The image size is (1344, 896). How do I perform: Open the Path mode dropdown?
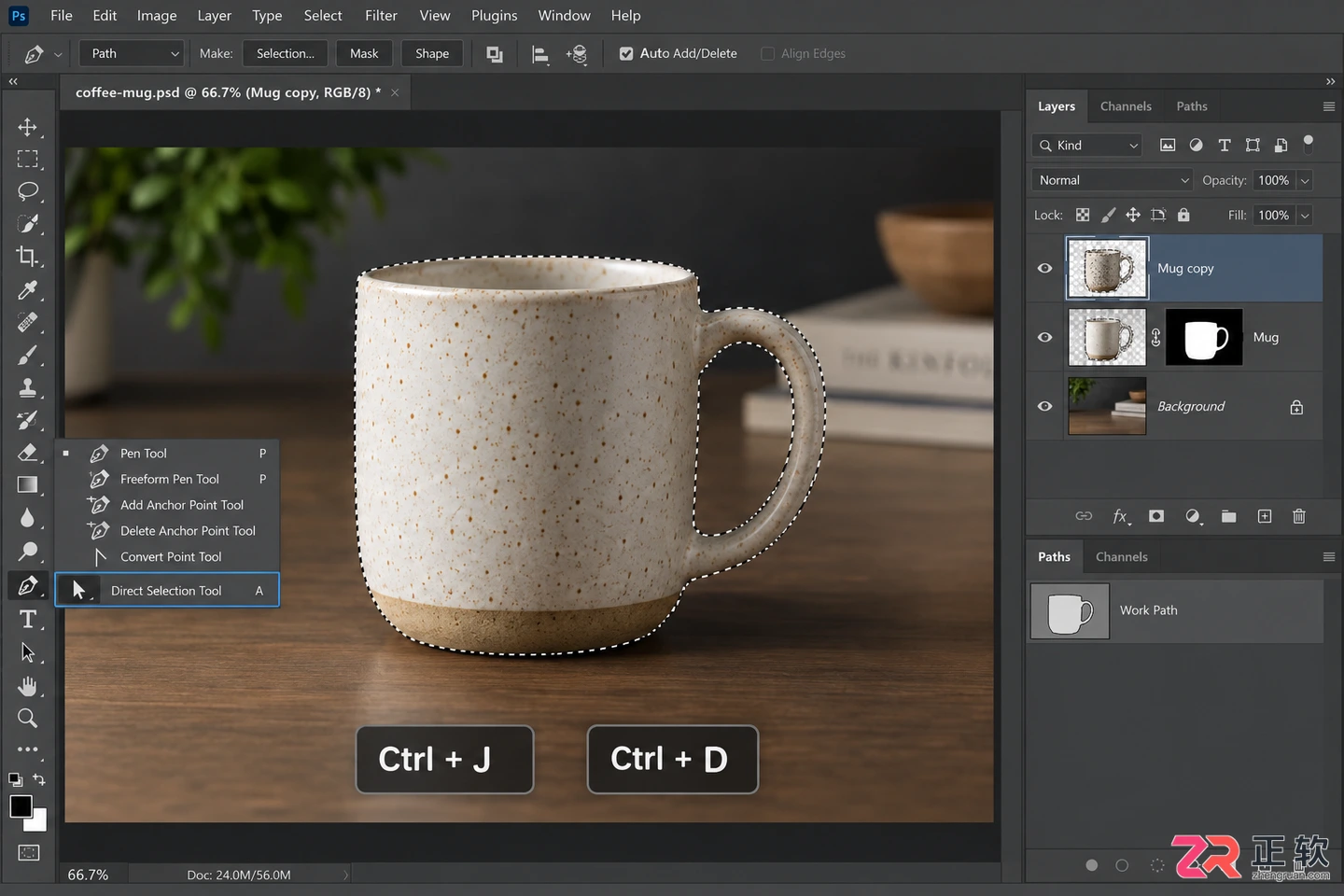(x=131, y=54)
